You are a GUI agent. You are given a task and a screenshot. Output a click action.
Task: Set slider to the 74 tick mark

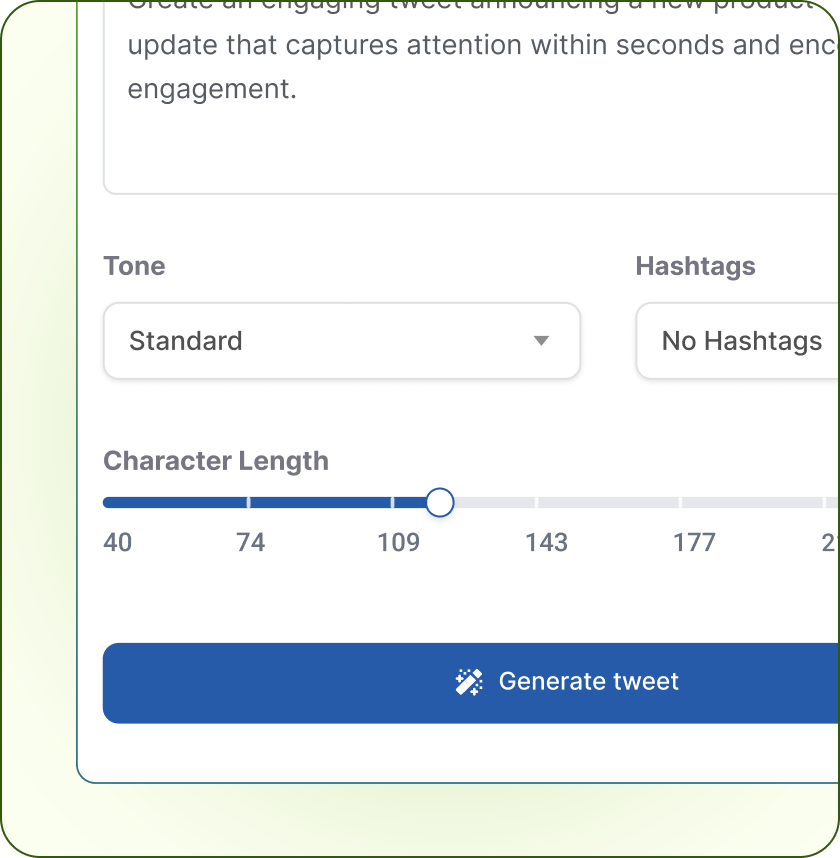tap(249, 502)
